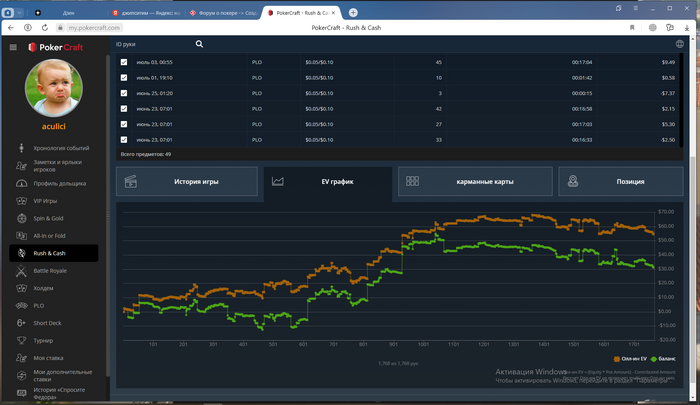Open the language globe selector

pos(679,44)
